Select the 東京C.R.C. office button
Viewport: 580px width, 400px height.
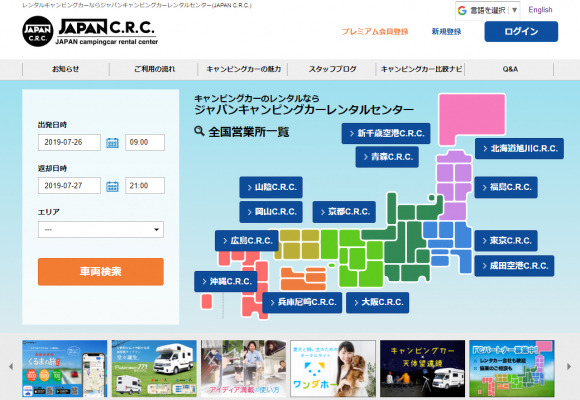(x=506, y=241)
